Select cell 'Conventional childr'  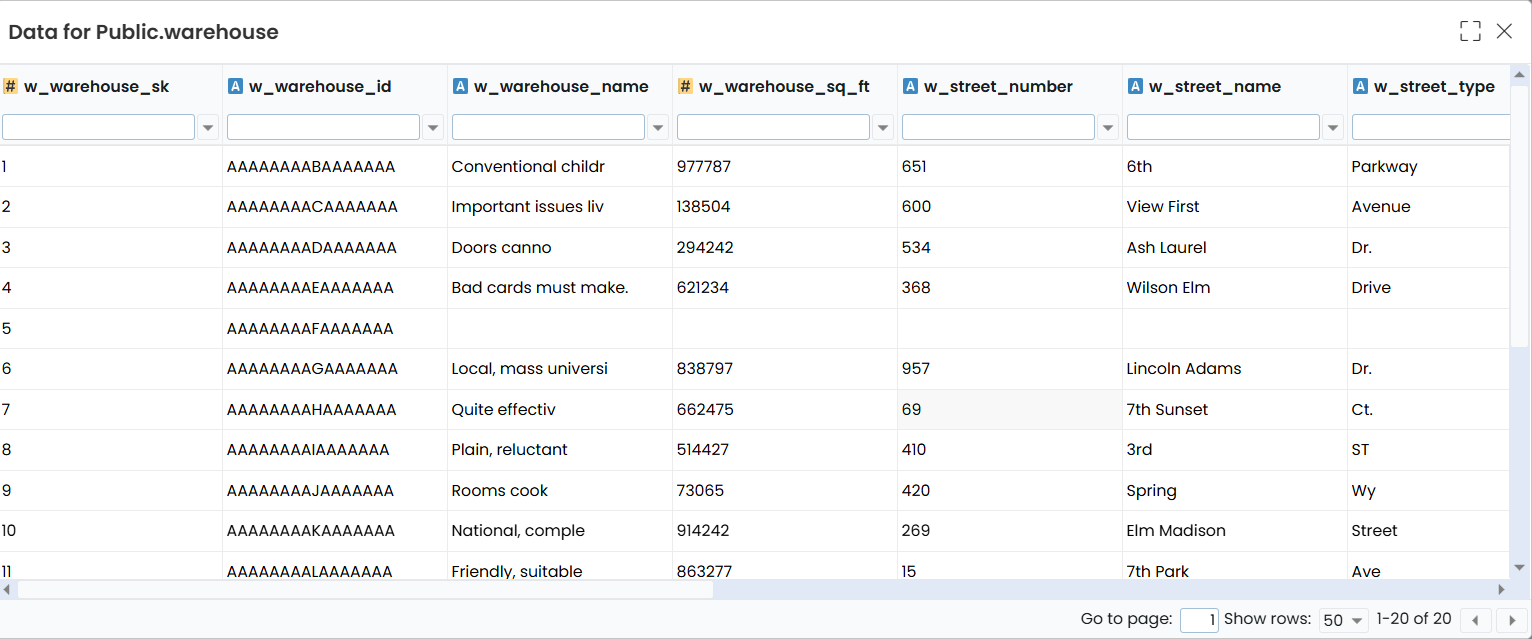point(560,167)
